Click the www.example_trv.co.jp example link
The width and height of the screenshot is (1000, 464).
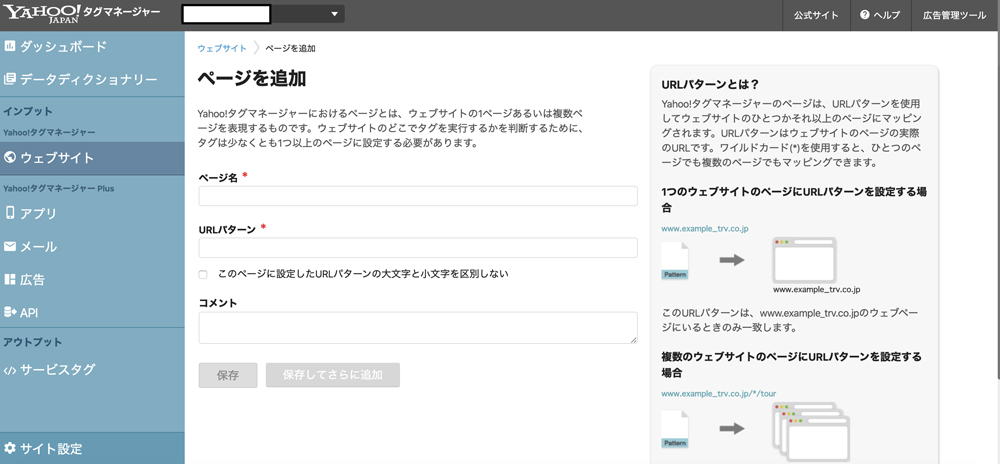(705, 228)
